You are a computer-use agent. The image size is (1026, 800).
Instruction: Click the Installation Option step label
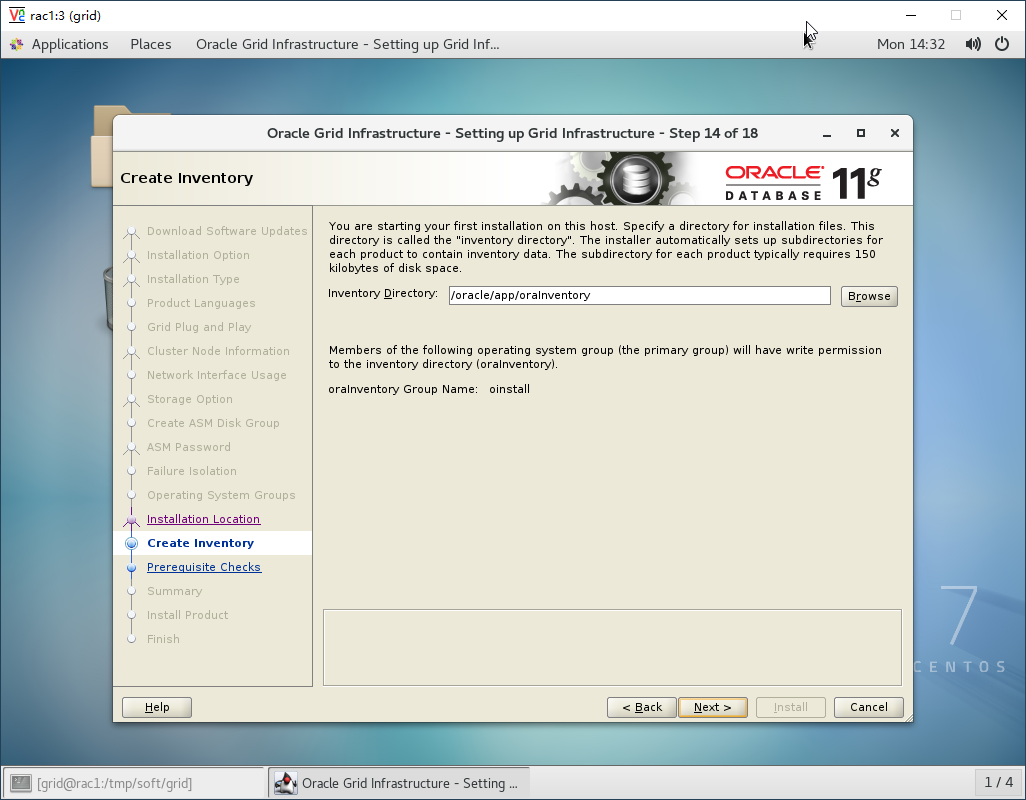(x=198, y=255)
